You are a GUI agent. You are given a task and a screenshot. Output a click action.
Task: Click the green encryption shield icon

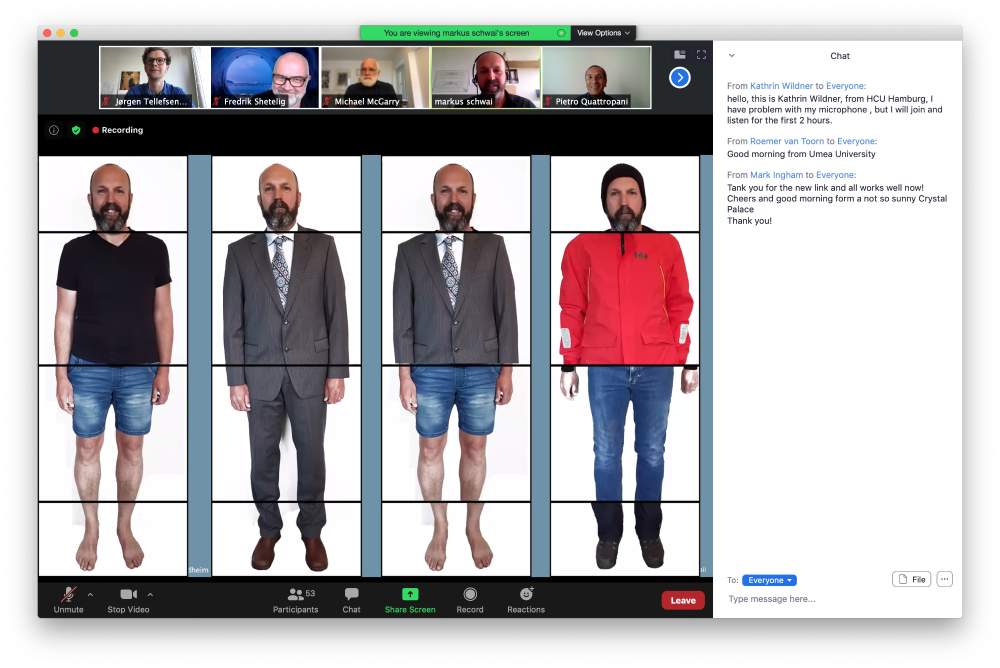[x=75, y=130]
